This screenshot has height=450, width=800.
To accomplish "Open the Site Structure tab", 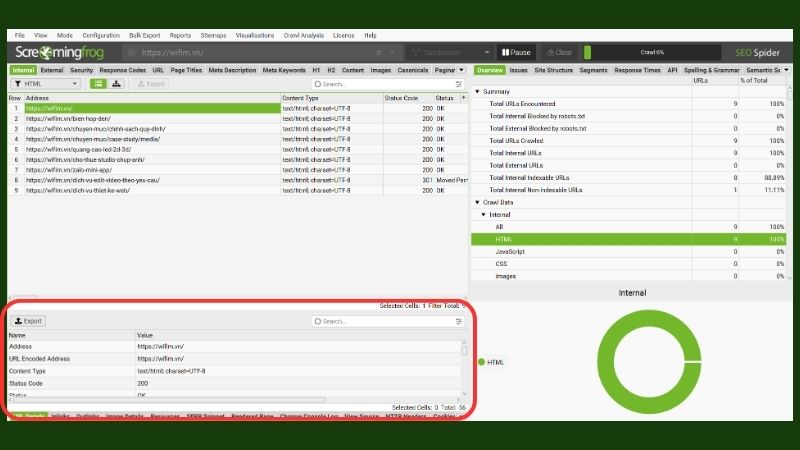I will pos(554,70).
